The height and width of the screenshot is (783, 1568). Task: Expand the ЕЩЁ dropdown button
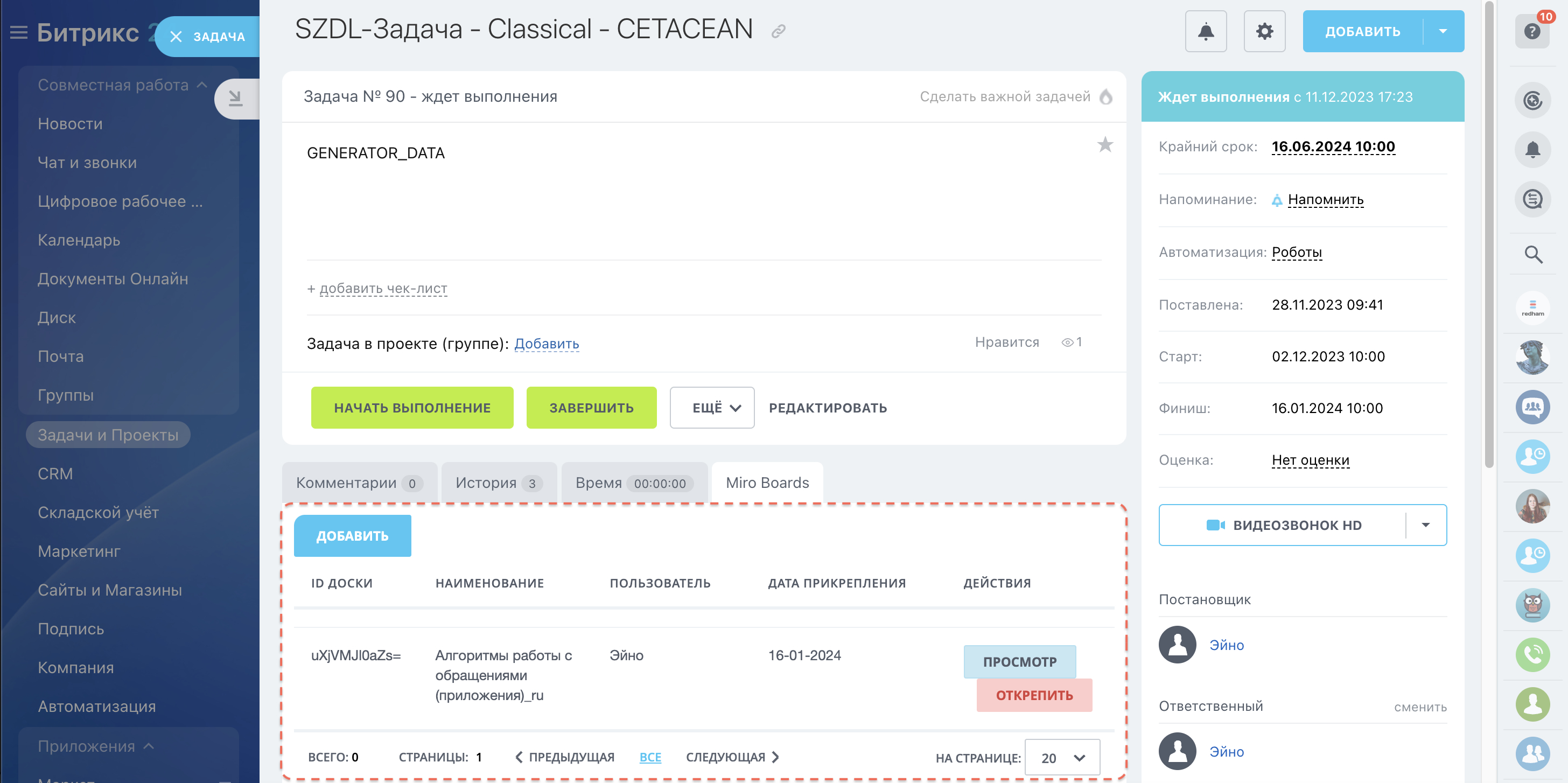pos(711,408)
